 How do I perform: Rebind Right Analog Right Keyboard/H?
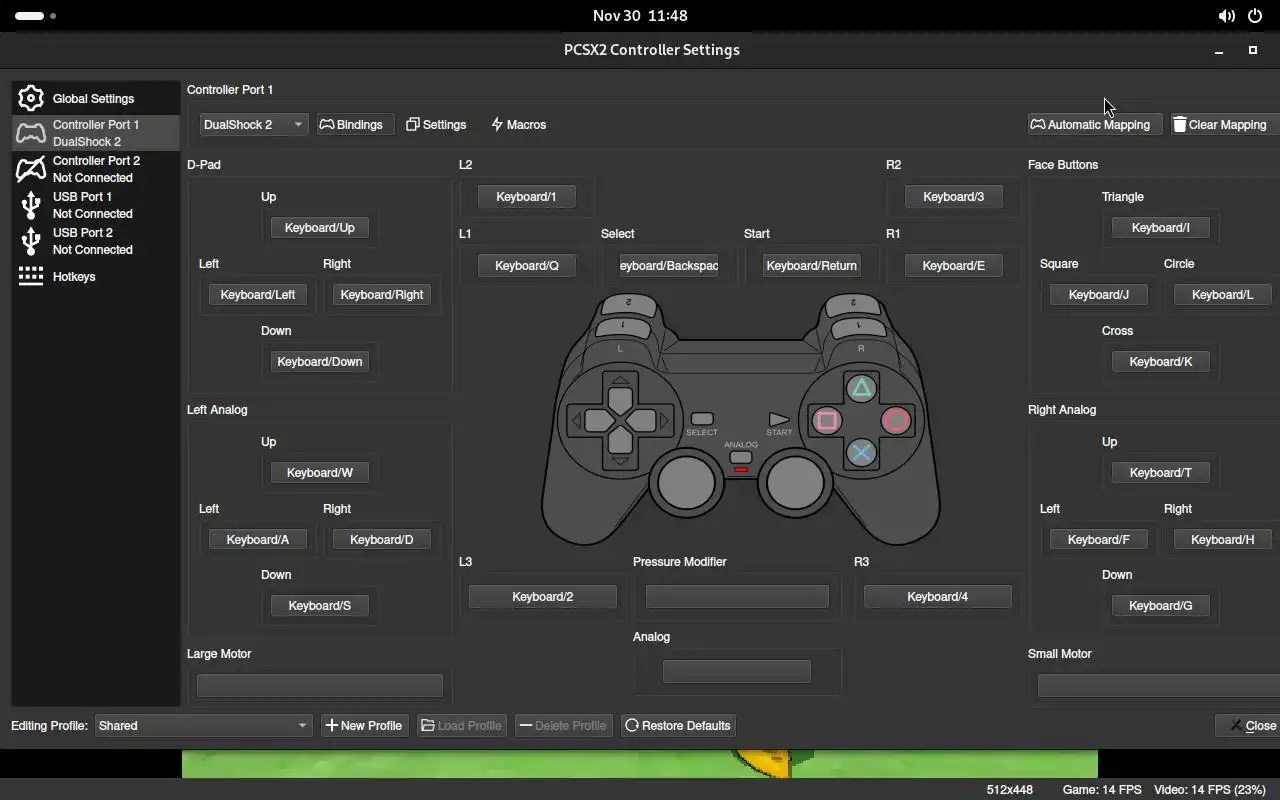click(1223, 540)
